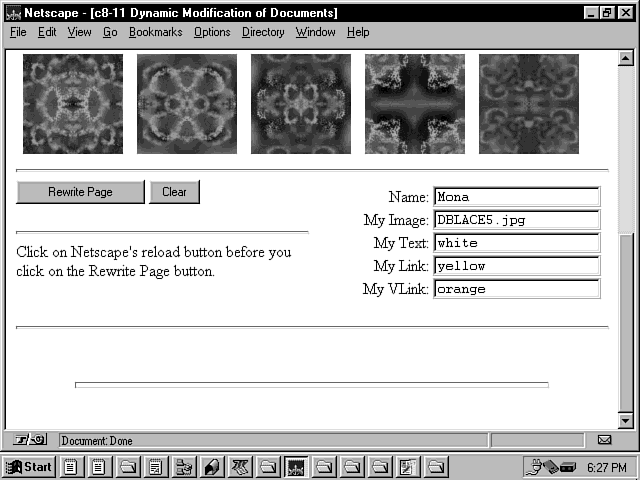Viewport: 640px width, 480px height.
Task: Click the vertical scrollbar down arrow
Action: (626, 422)
